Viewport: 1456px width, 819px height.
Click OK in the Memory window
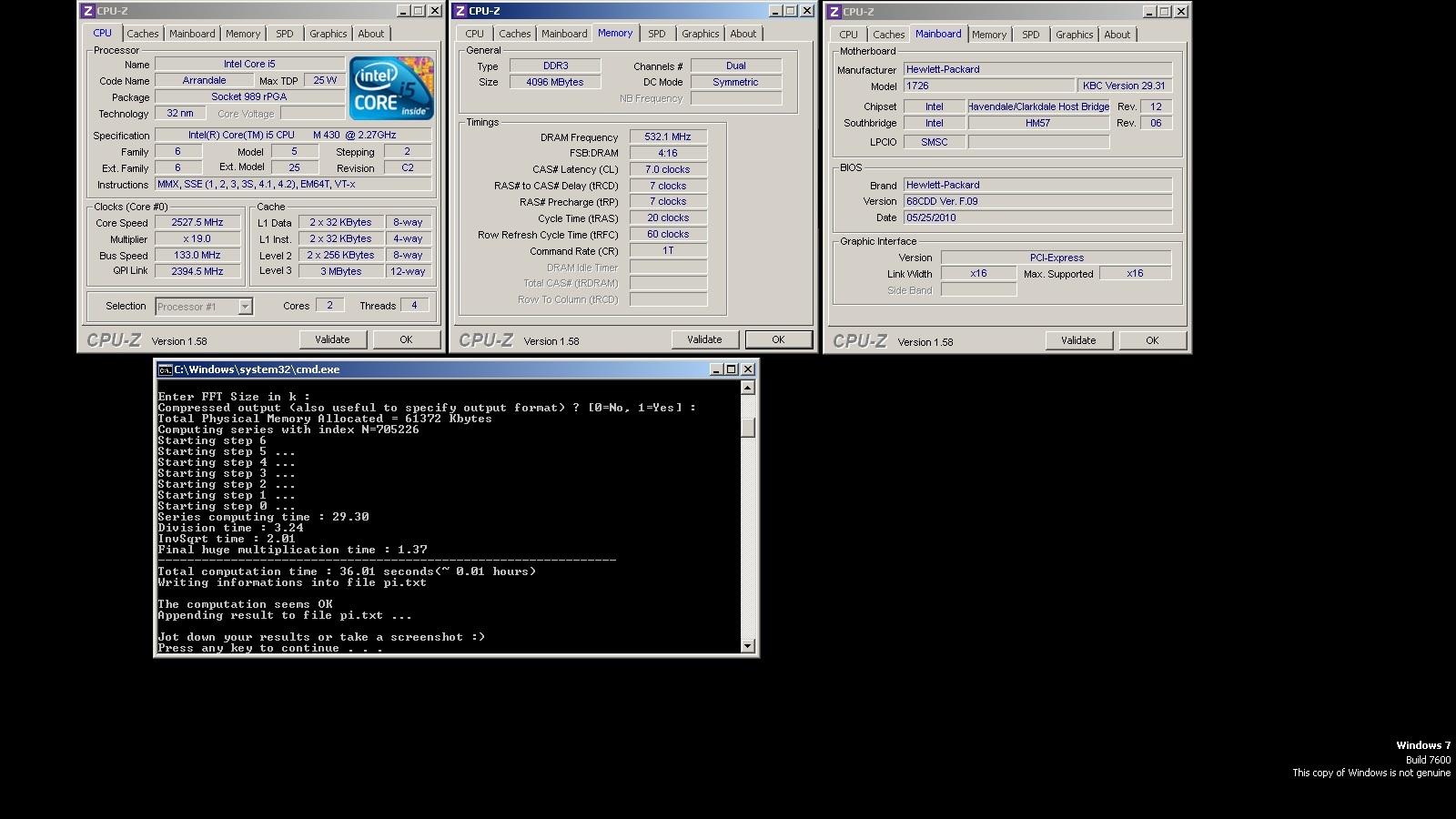tap(778, 339)
